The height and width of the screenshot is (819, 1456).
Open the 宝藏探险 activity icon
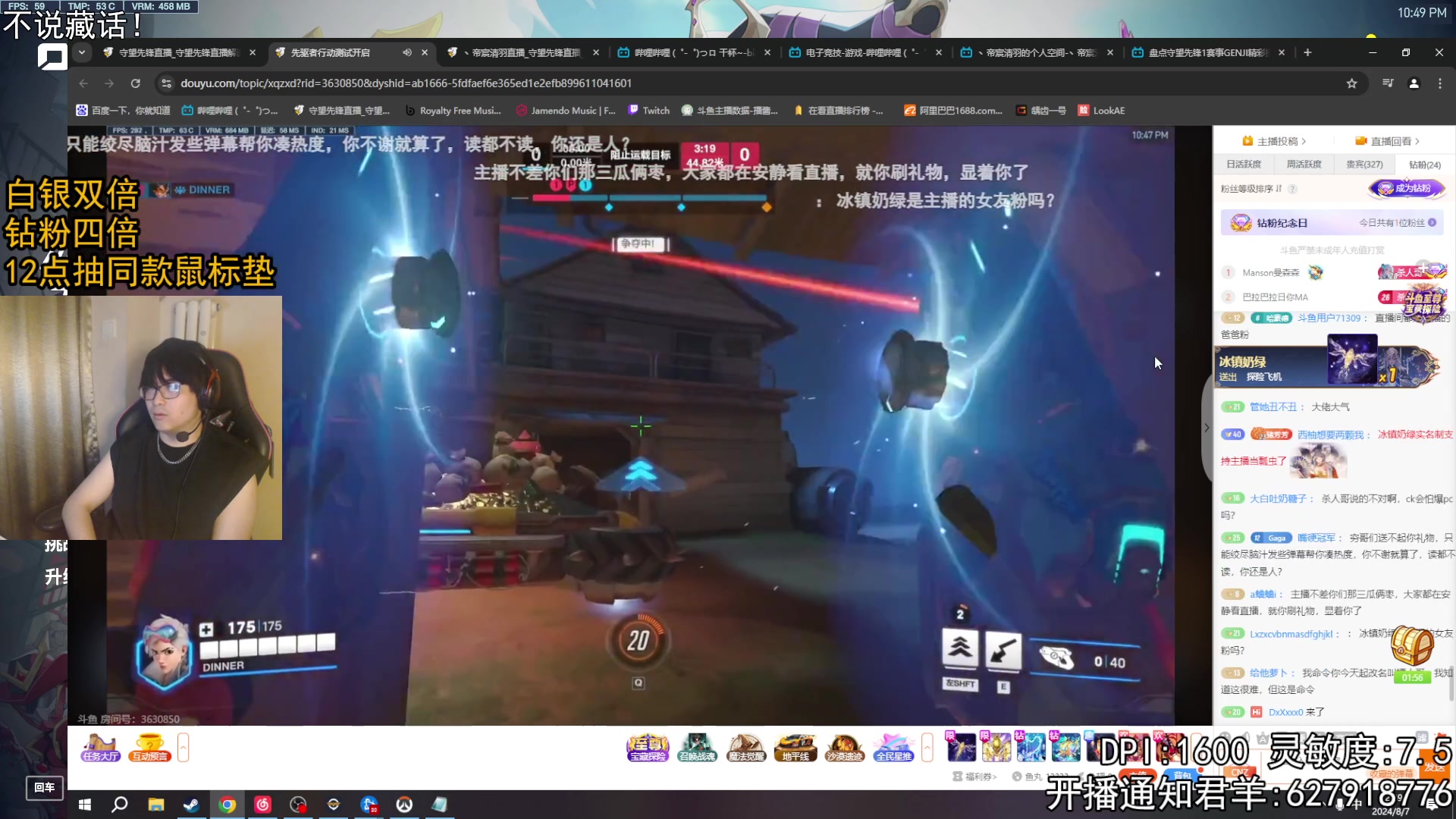(648, 748)
